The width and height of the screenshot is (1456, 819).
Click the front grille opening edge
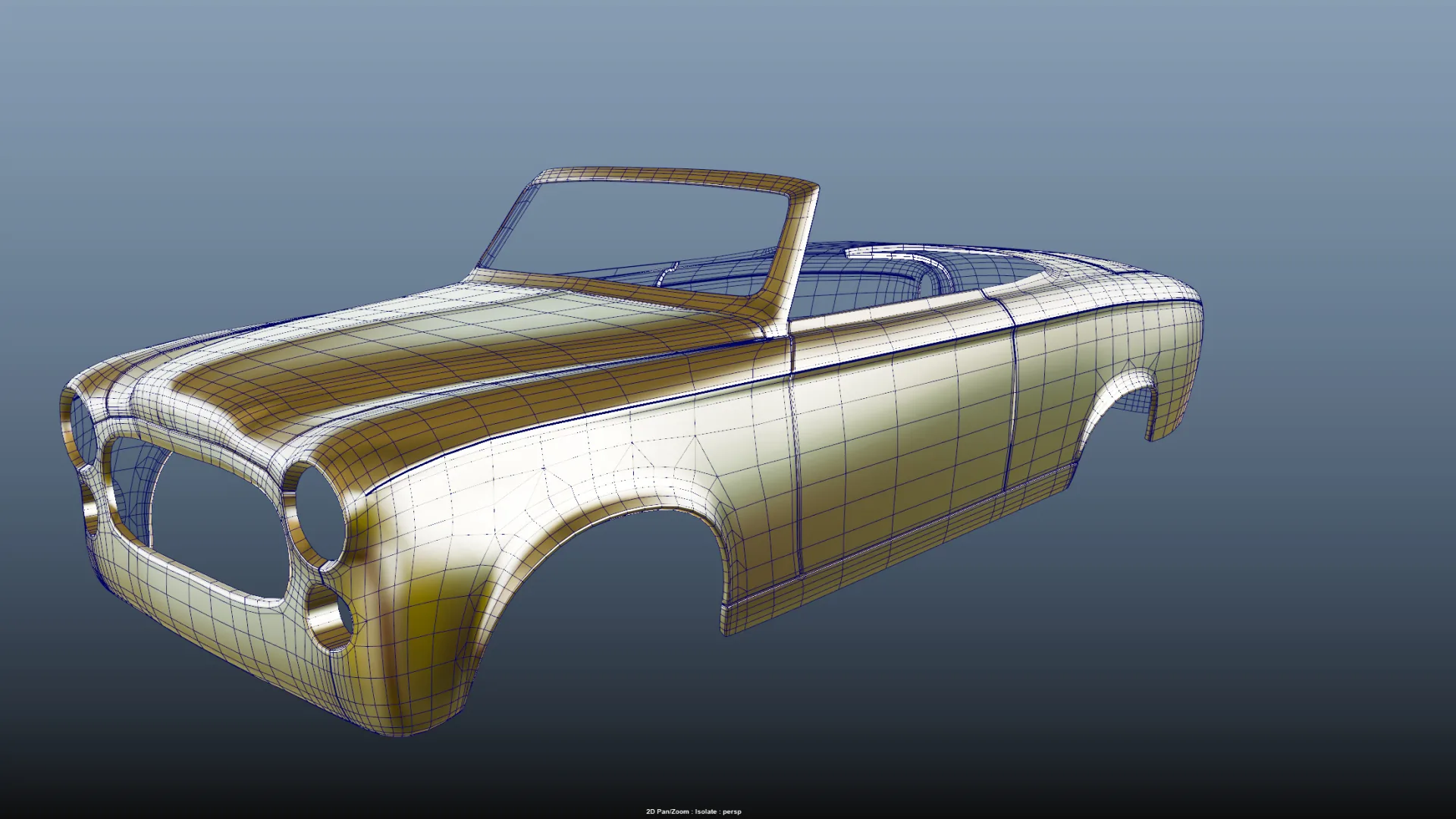(199, 519)
